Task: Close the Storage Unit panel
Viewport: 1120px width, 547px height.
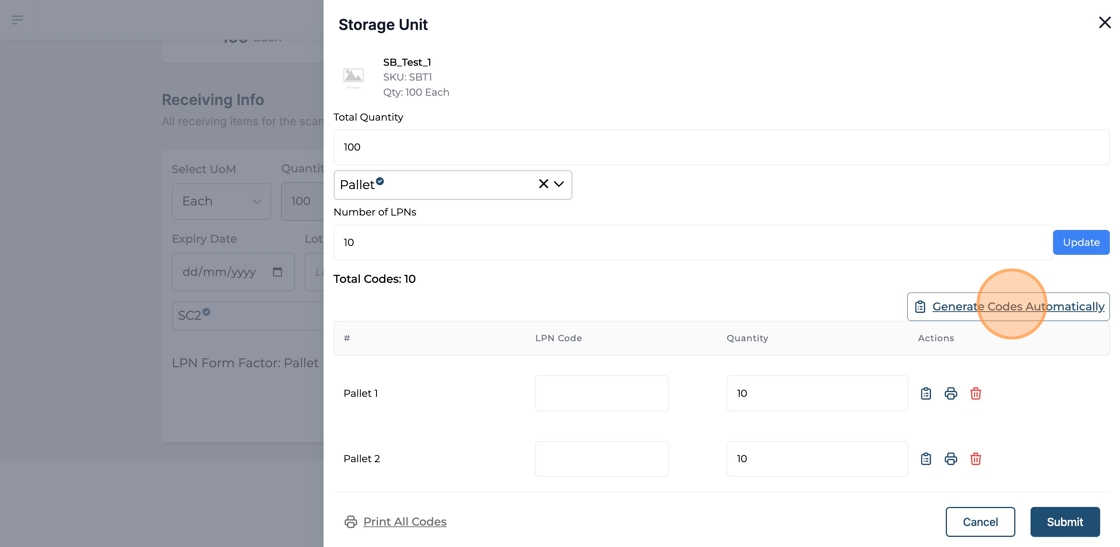Action: (1104, 22)
